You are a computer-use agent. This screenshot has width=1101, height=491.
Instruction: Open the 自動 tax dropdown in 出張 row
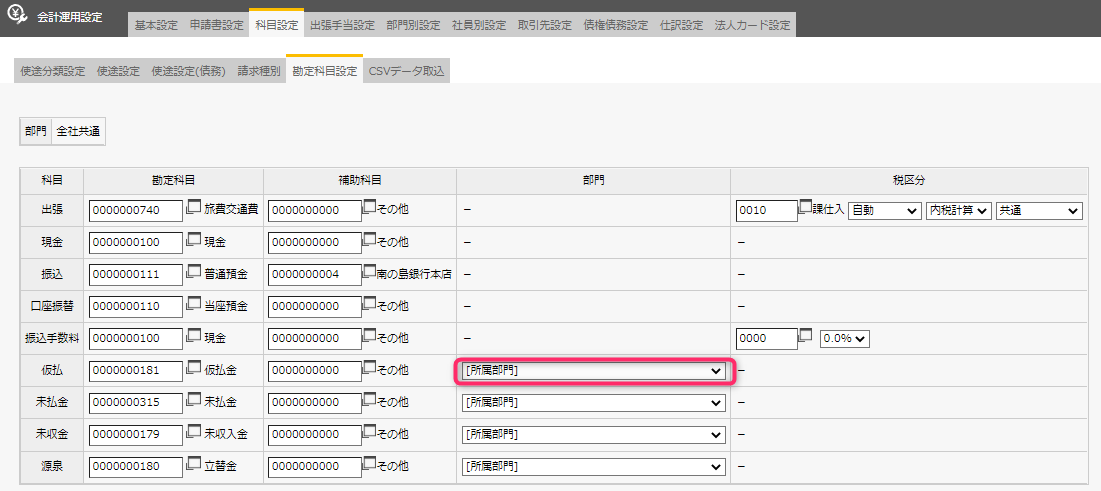click(883, 211)
